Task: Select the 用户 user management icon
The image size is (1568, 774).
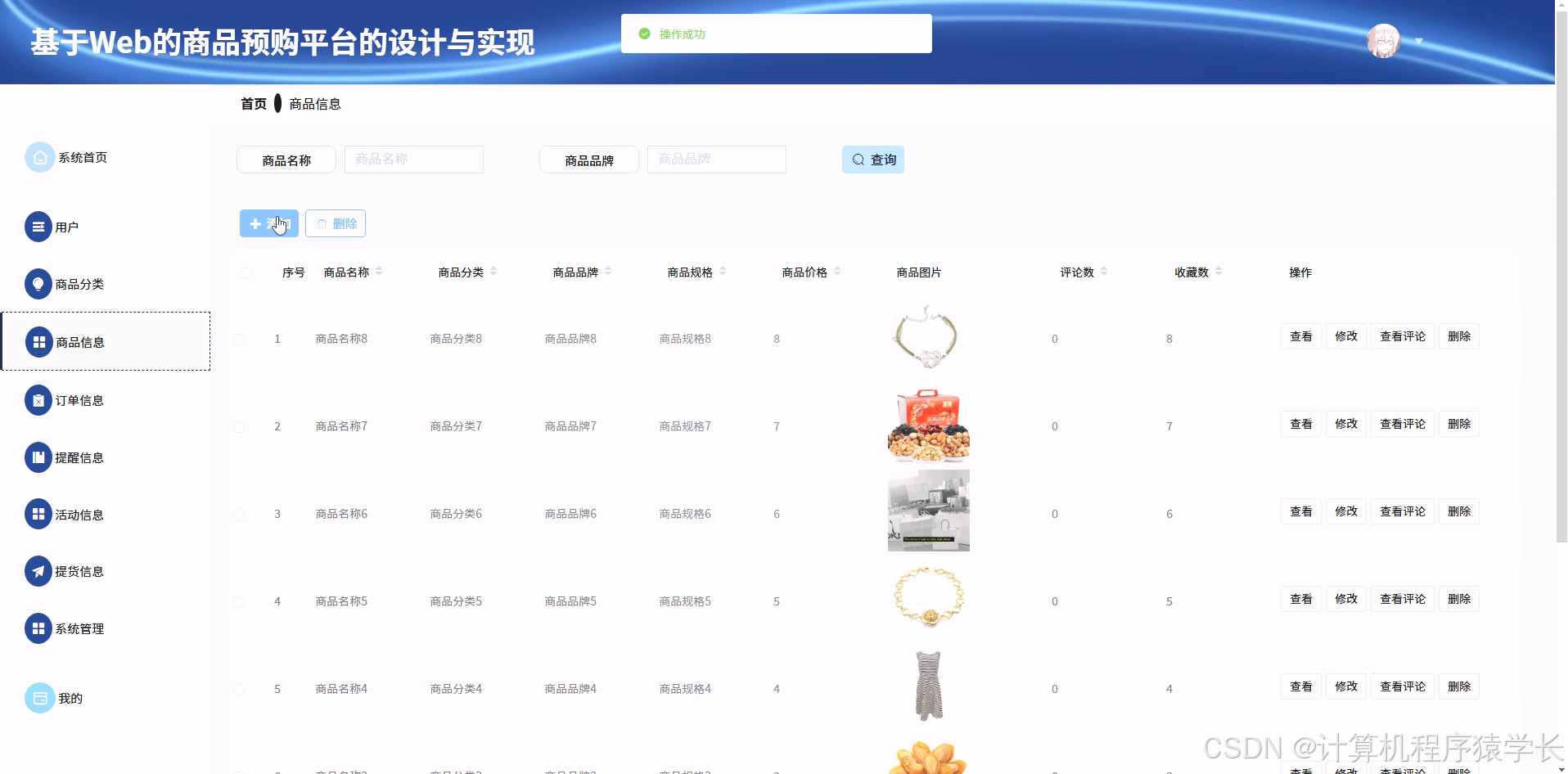Action: point(39,227)
